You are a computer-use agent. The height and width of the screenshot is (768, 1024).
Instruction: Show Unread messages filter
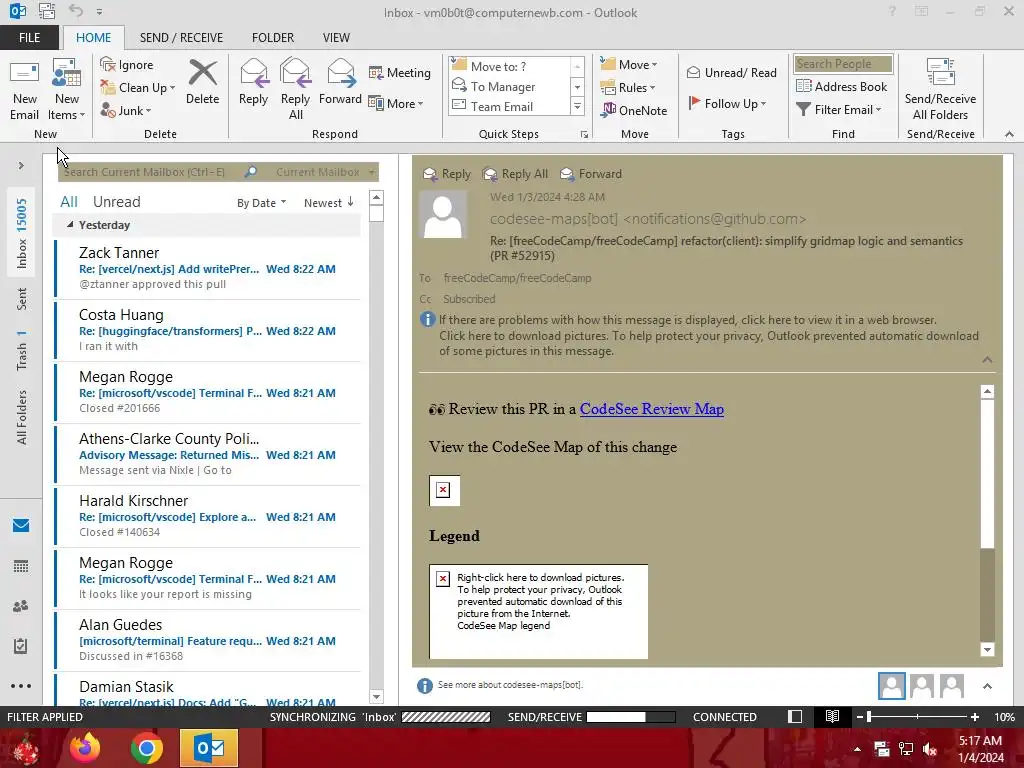116,202
